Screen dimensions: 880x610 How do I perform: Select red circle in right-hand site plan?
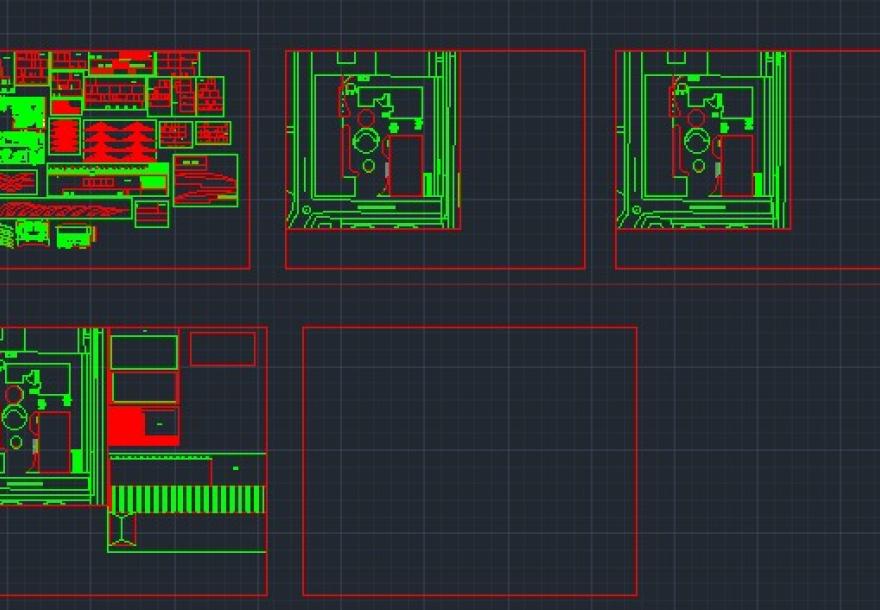pos(696,118)
